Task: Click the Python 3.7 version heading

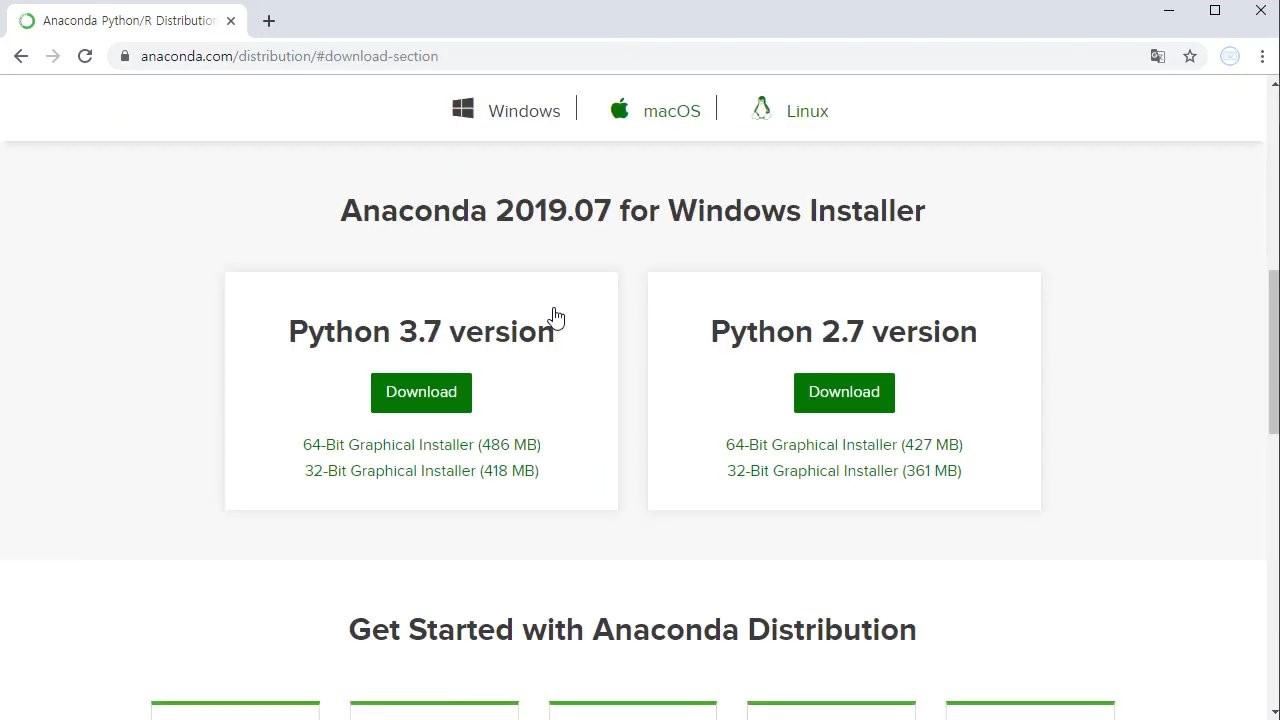Action: tap(421, 332)
